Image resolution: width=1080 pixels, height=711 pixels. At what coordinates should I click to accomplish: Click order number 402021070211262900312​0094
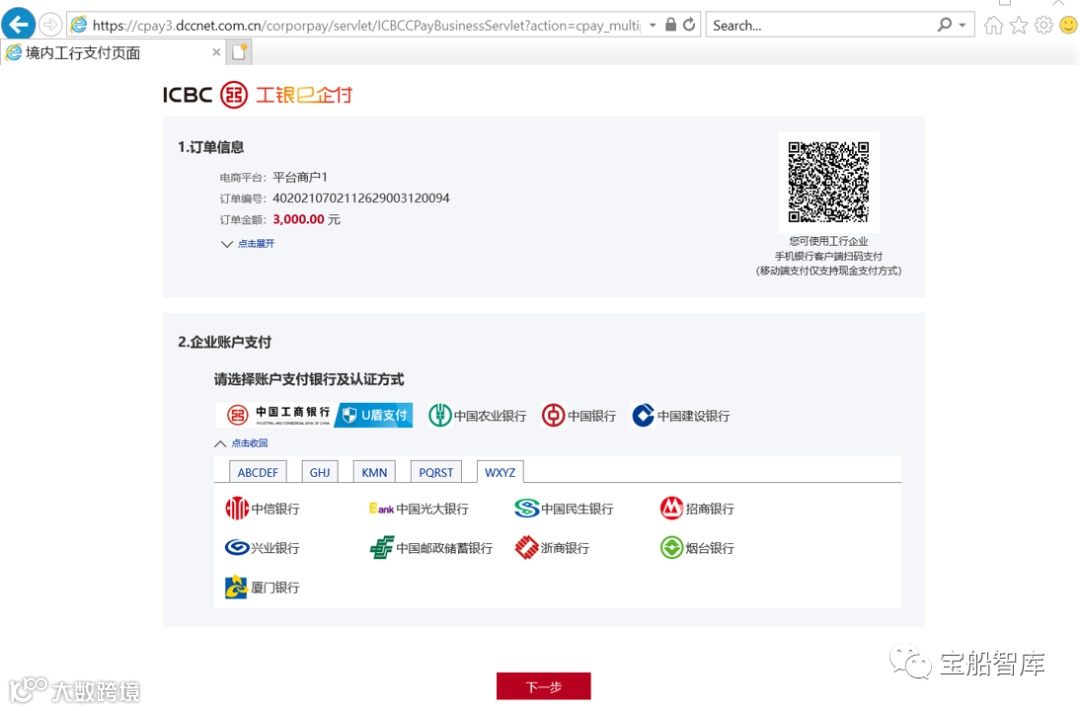point(361,198)
